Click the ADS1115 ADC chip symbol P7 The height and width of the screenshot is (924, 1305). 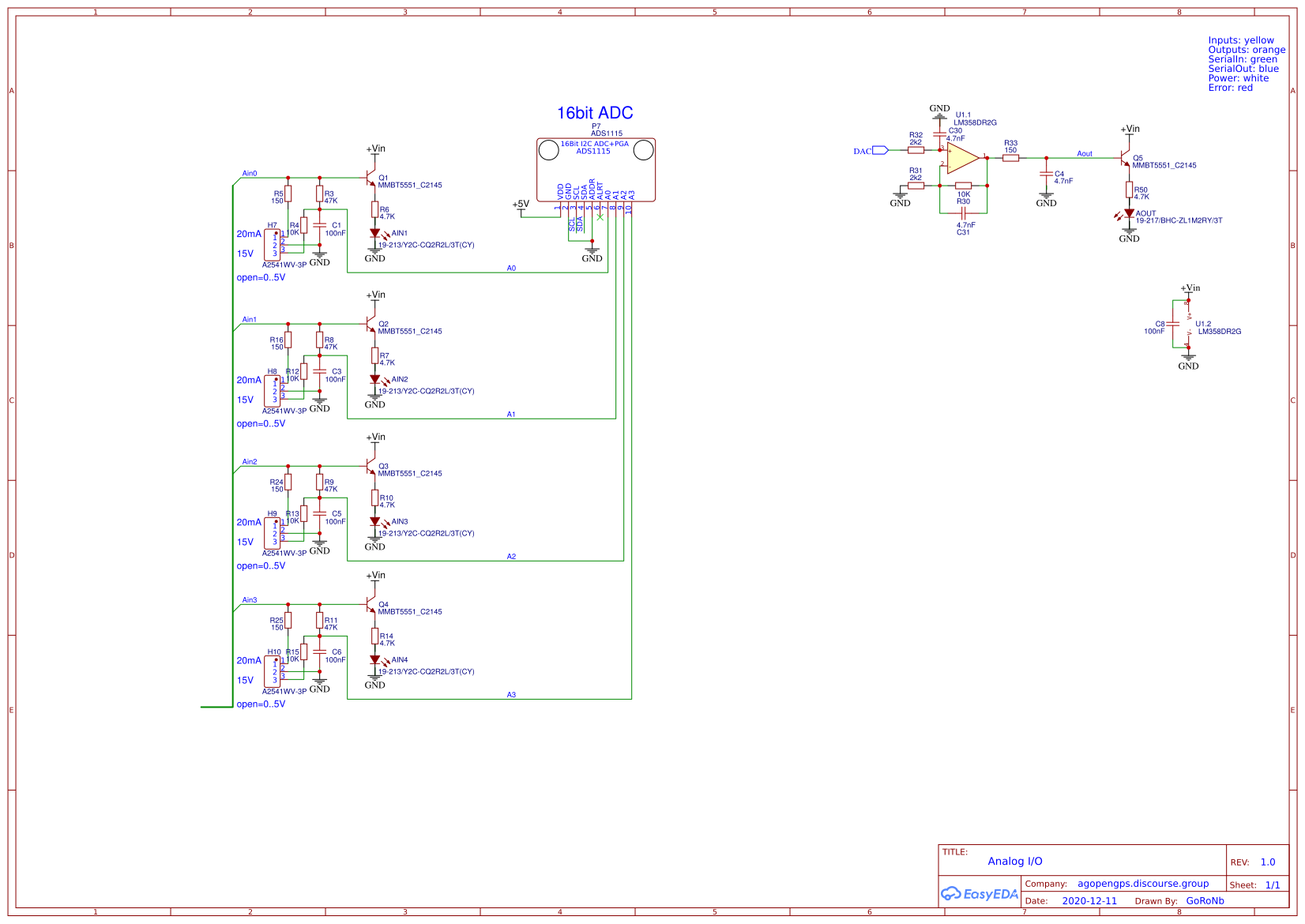click(596, 168)
